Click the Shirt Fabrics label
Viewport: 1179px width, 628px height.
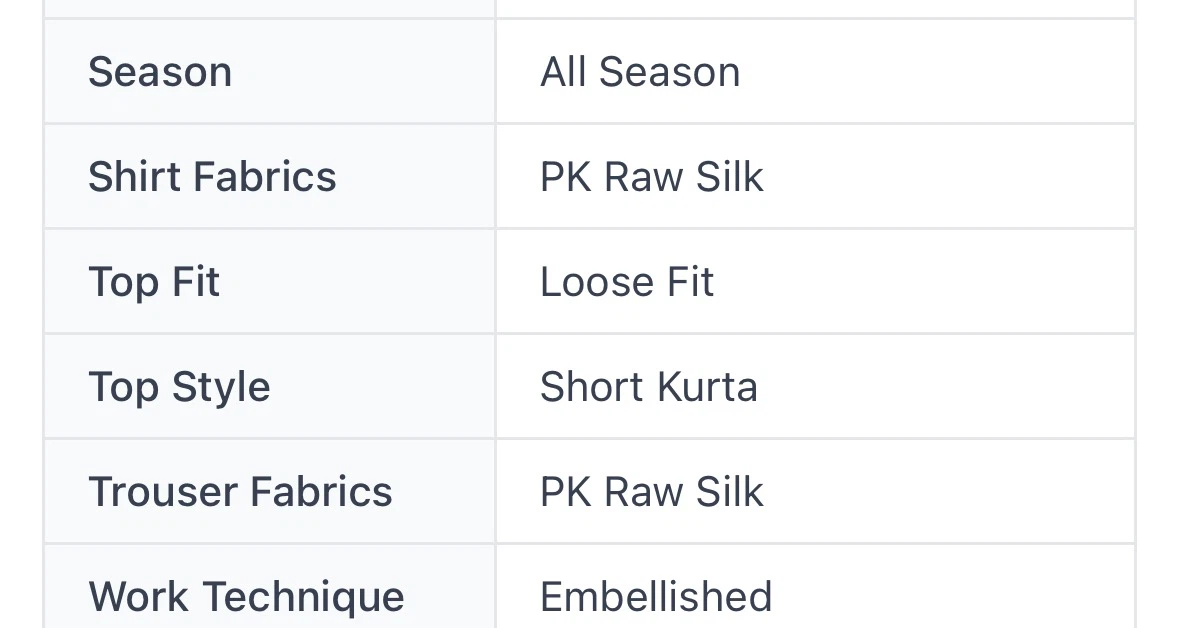click(212, 177)
